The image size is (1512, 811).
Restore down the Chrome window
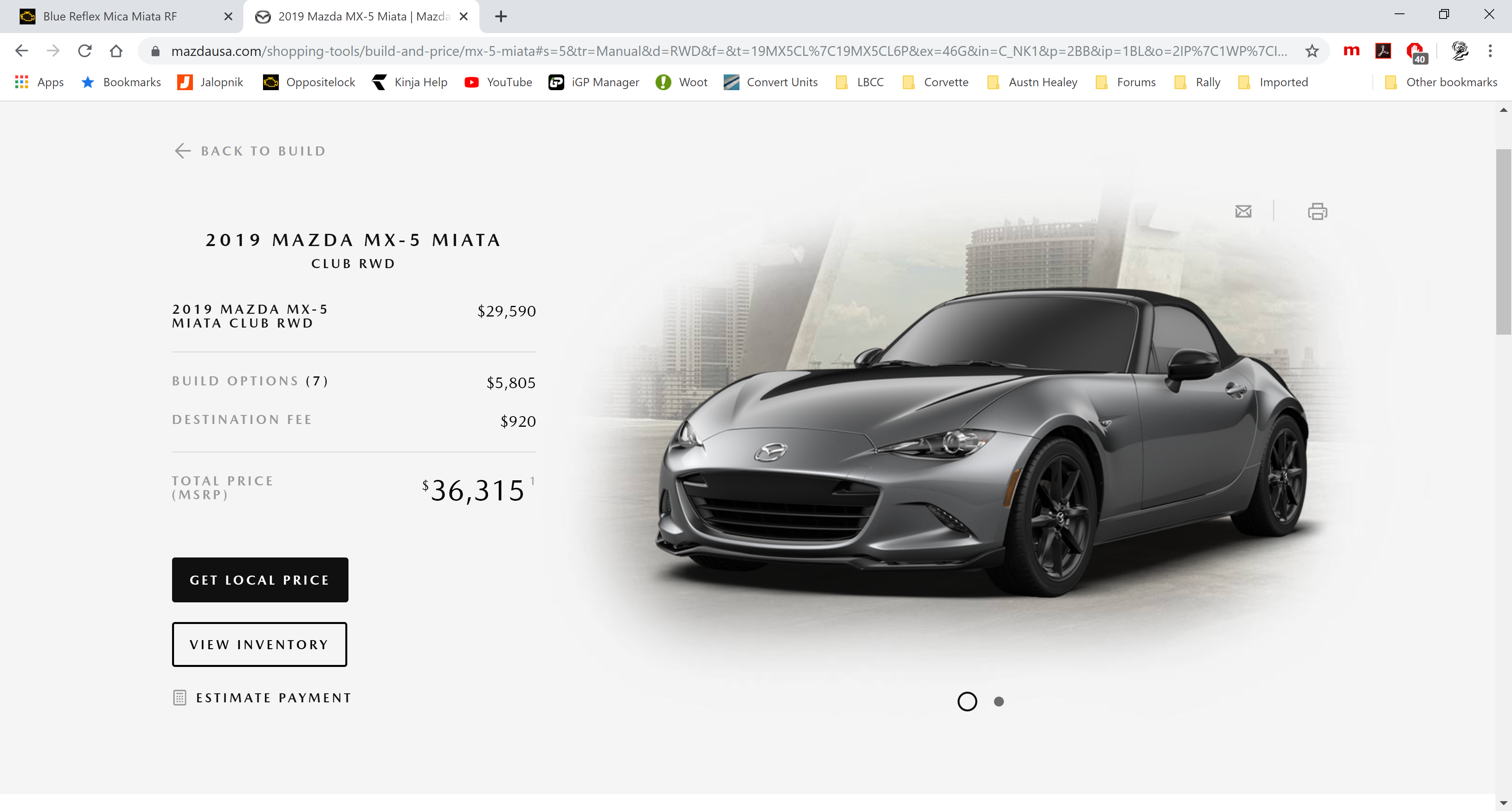coord(1444,14)
